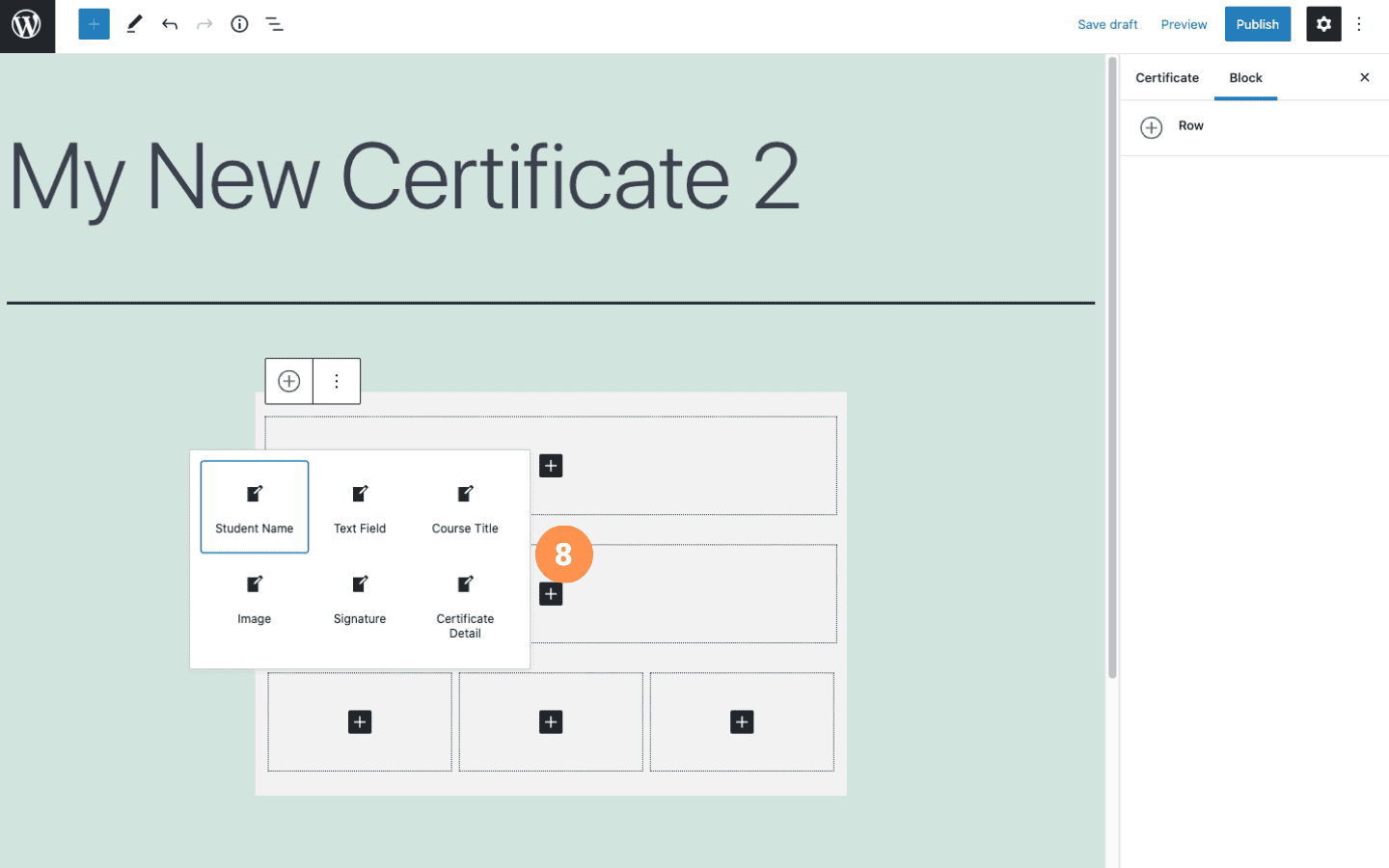The width and height of the screenshot is (1389, 868).
Task: Click the plus in second row
Action: tap(551, 594)
